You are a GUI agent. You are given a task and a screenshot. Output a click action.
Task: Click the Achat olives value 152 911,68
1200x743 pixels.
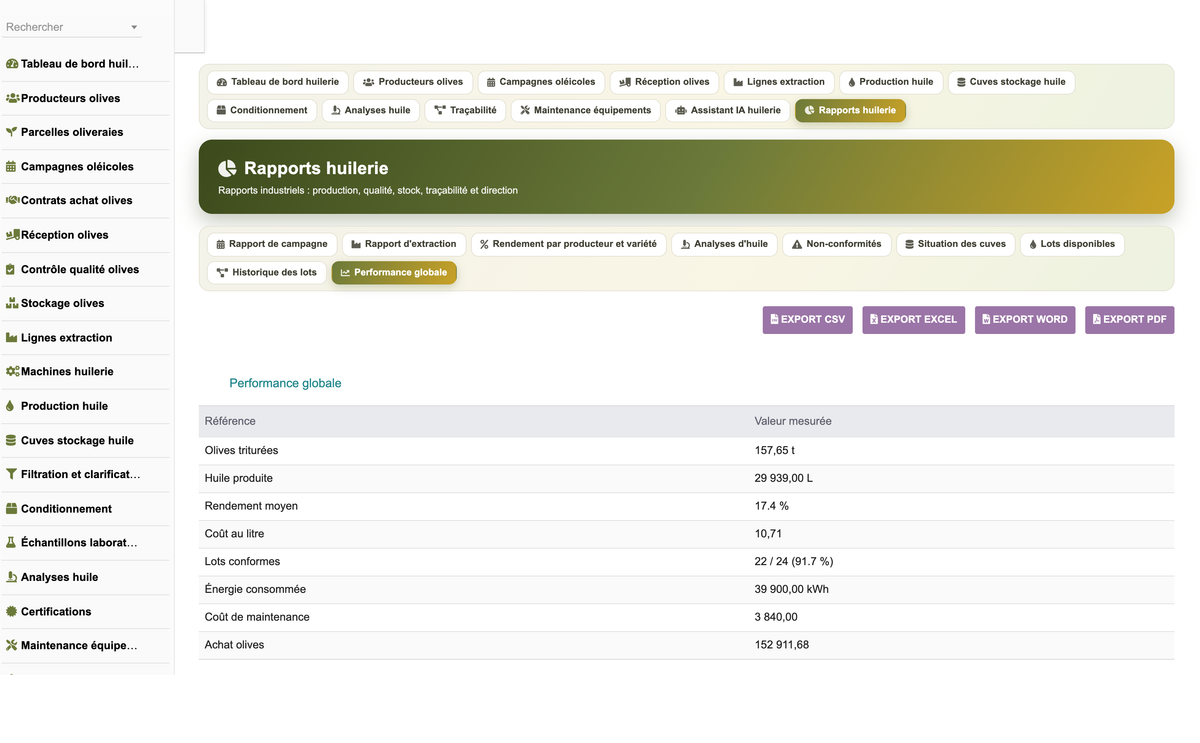coord(782,645)
